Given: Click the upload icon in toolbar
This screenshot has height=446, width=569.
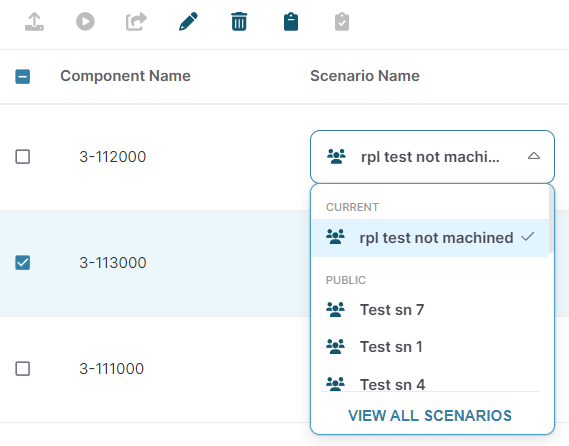Looking at the screenshot, I should [x=34, y=22].
